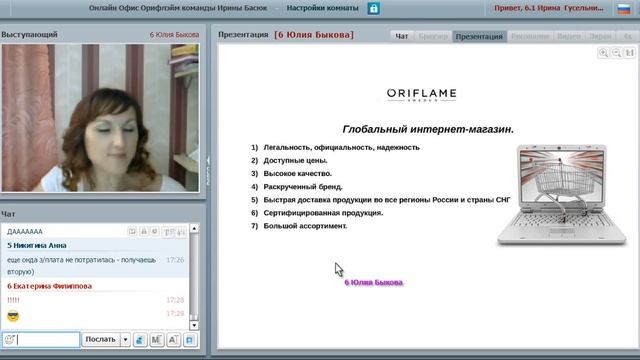Screen dimensions: 640x360
Task: Switch to the Чат tab
Action: (402, 36)
